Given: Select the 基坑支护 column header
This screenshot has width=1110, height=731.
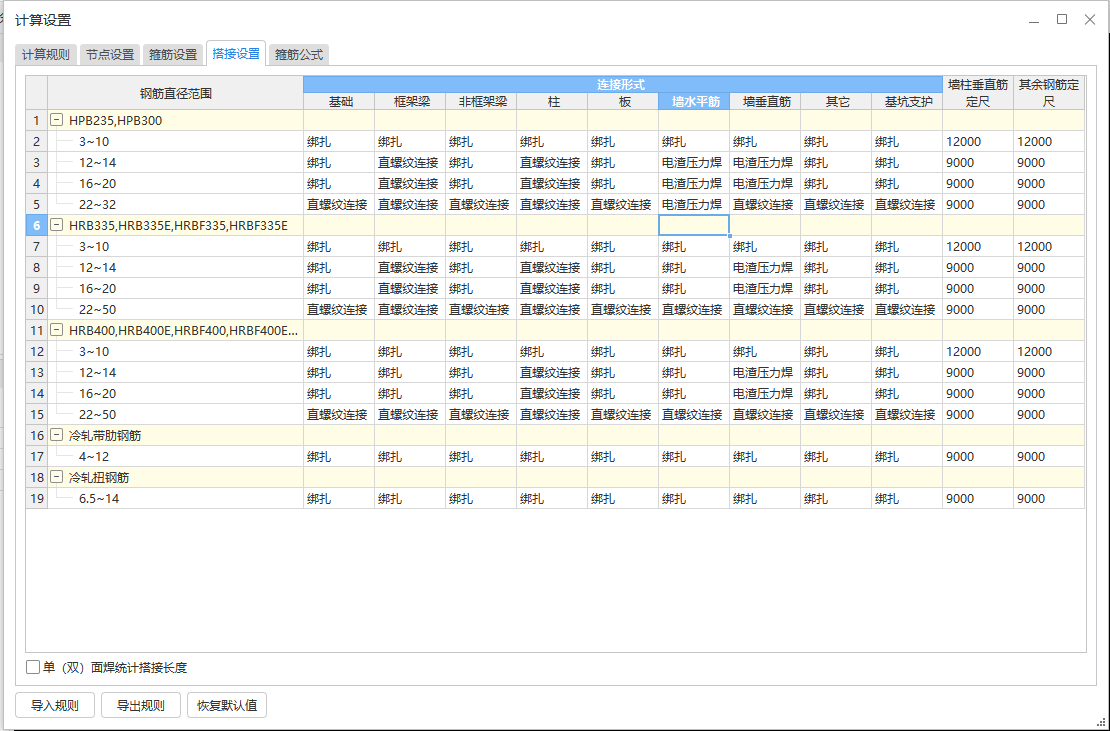Looking at the screenshot, I should pos(907,102).
